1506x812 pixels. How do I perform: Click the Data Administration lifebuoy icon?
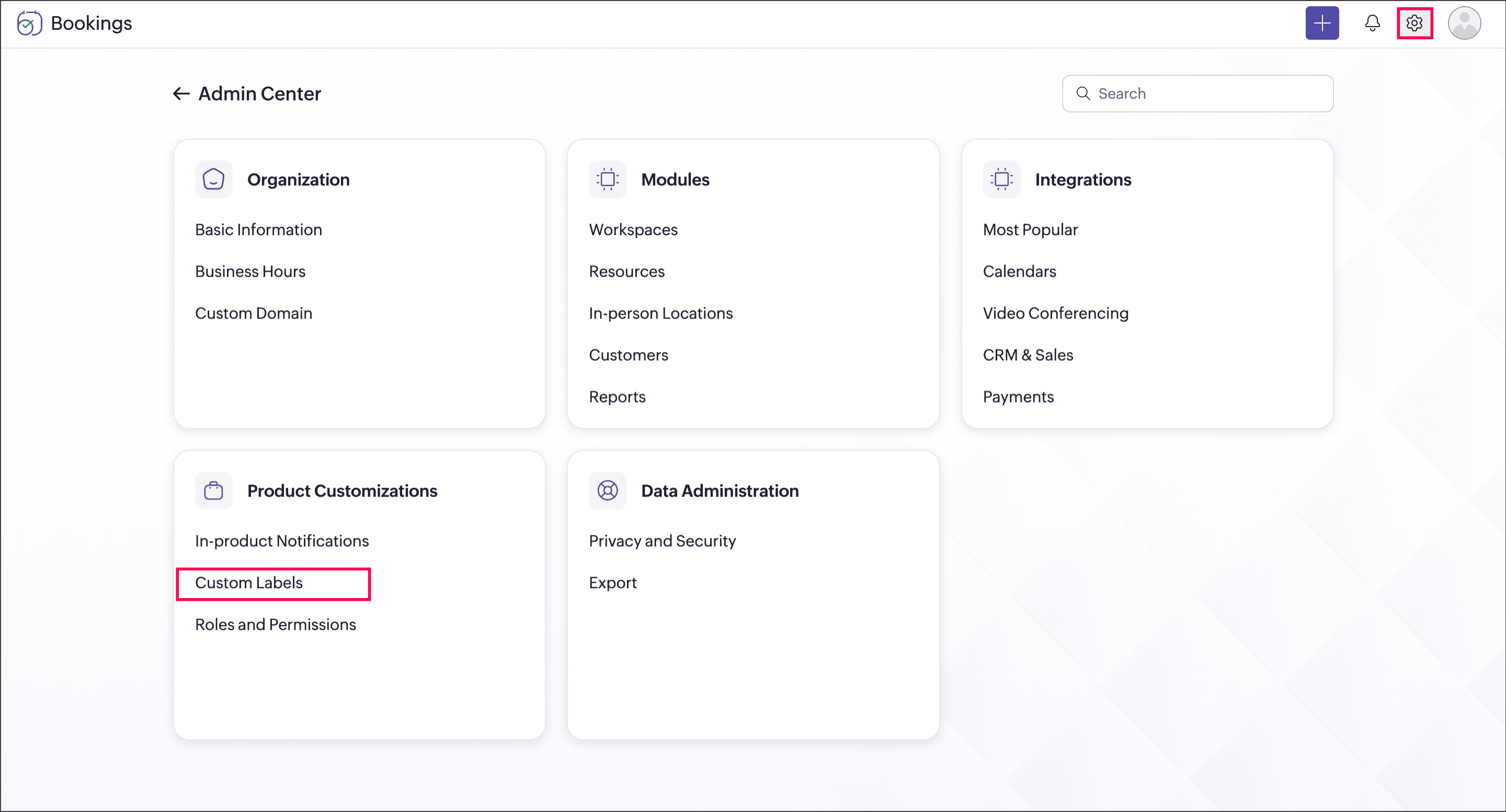[x=608, y=490]
